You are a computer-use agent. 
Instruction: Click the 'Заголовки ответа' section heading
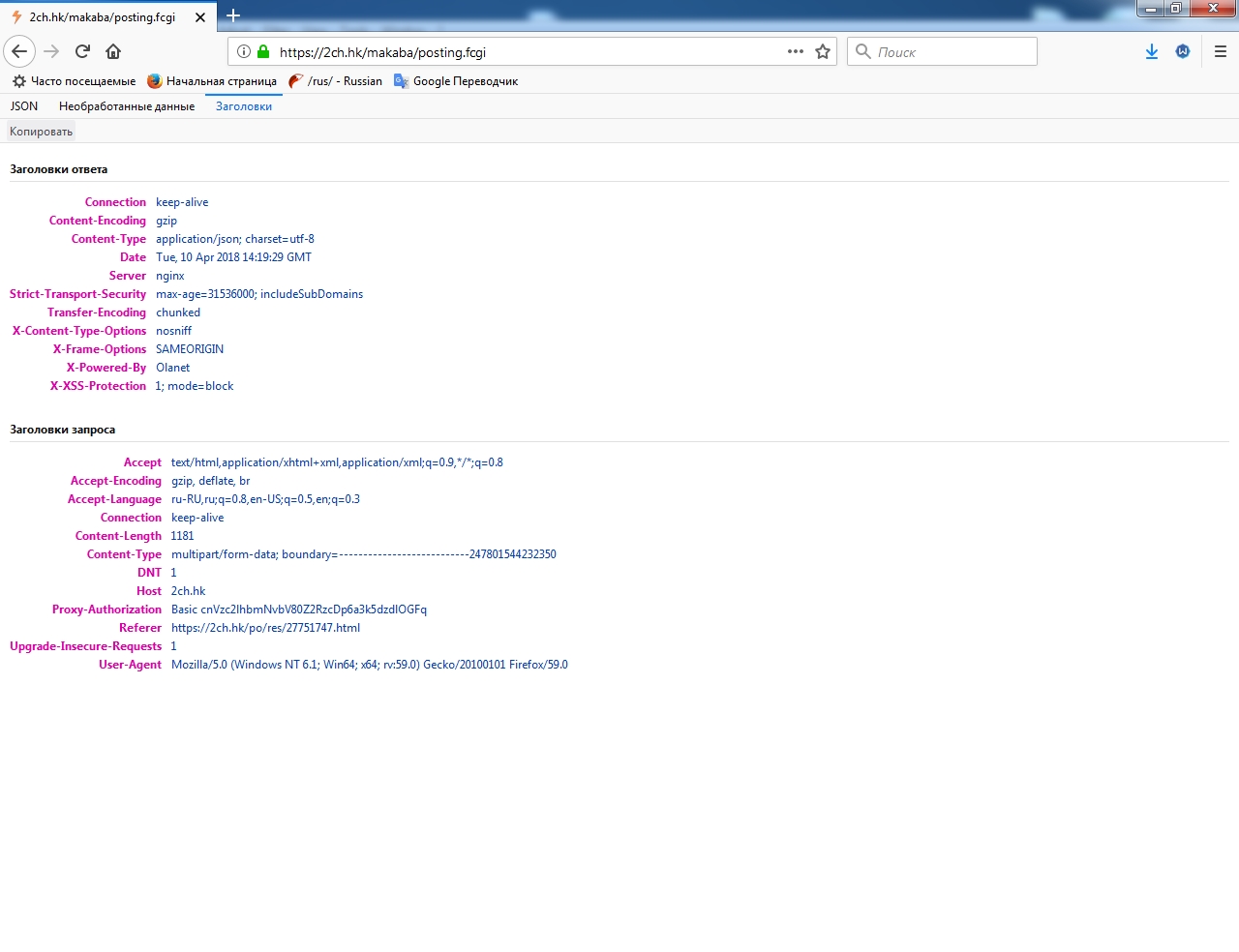pos(59,169)
